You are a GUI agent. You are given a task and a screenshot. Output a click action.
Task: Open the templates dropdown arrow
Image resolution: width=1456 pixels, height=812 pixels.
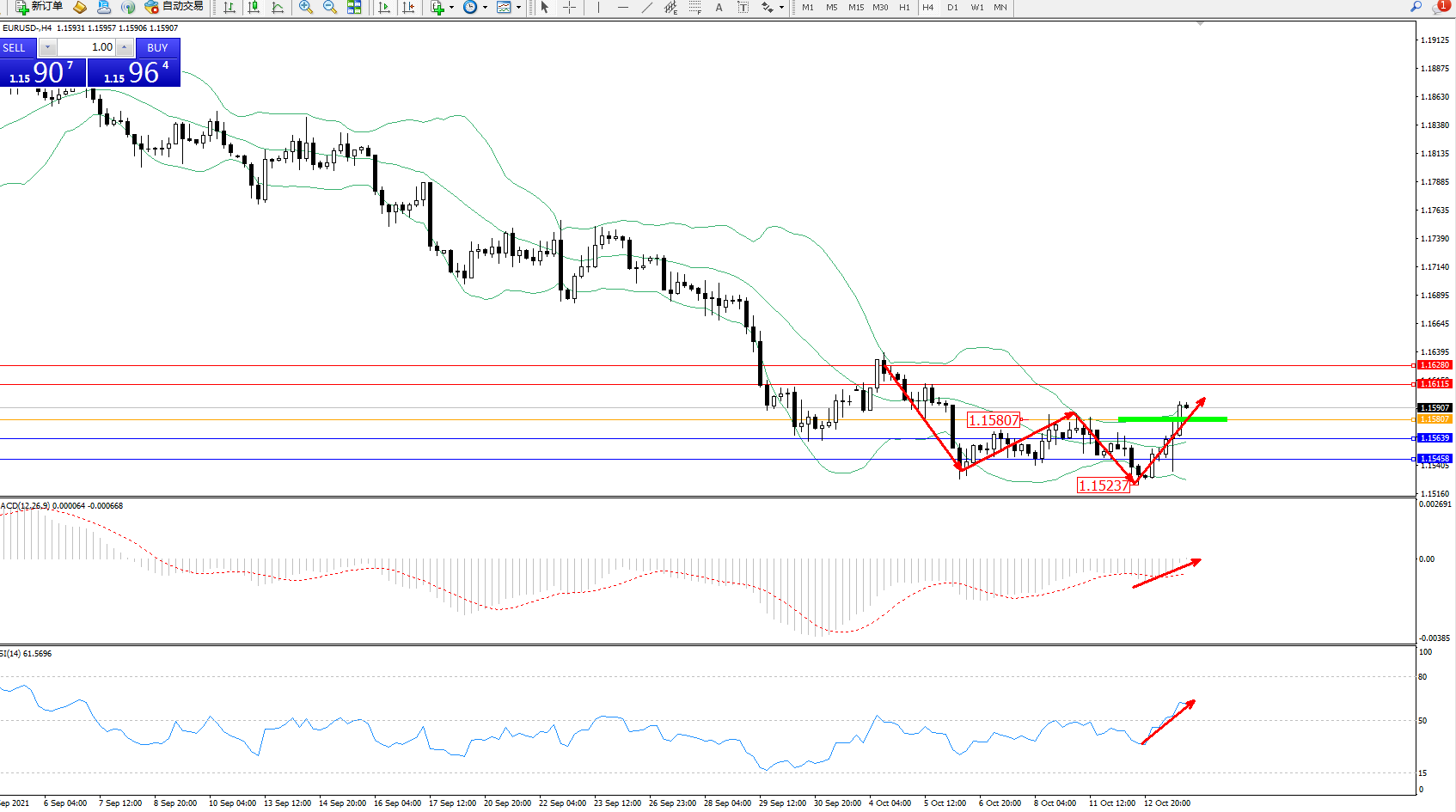pos(518,7)
